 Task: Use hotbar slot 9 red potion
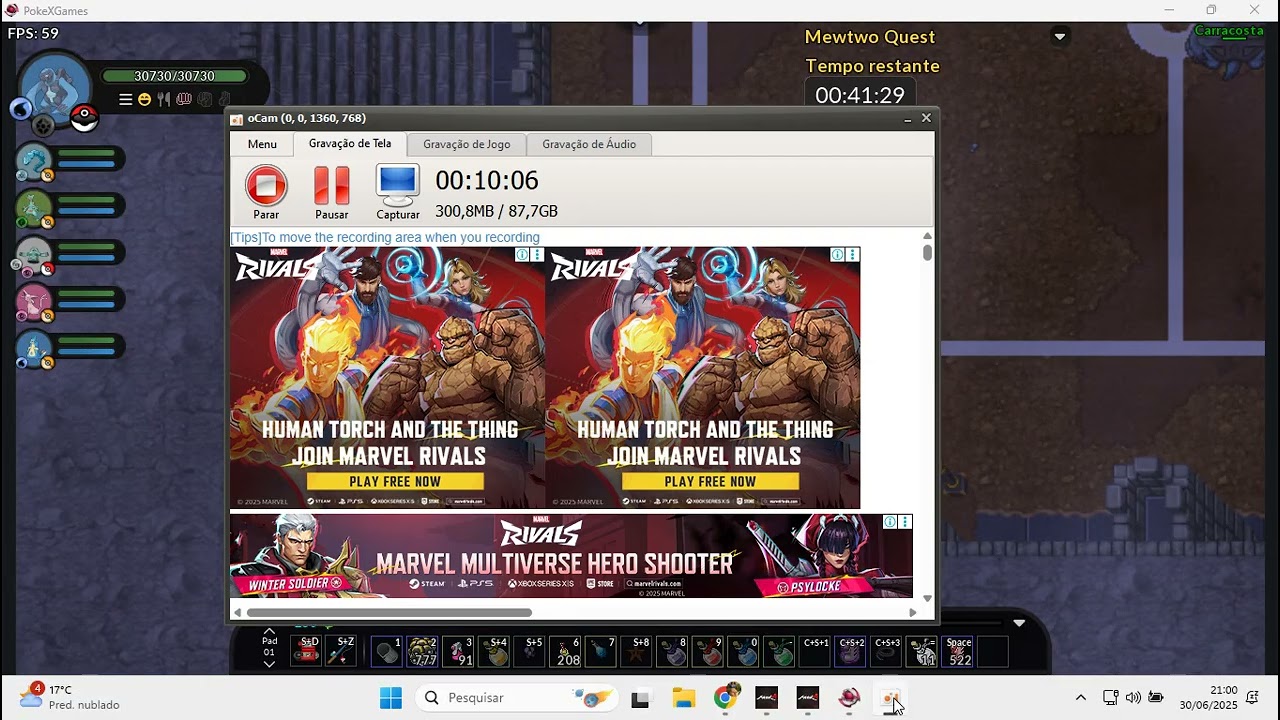click(709, 651)
